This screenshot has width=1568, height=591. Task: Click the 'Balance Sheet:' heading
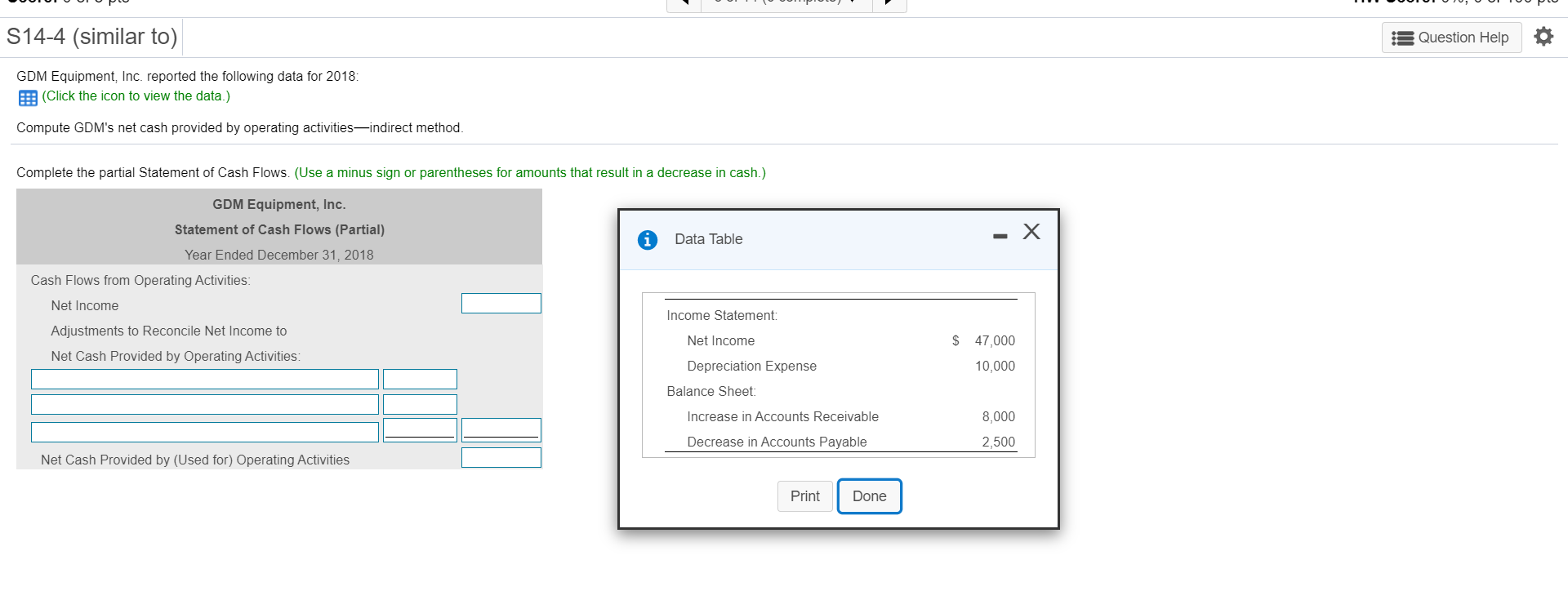click(x=711, y=392)
